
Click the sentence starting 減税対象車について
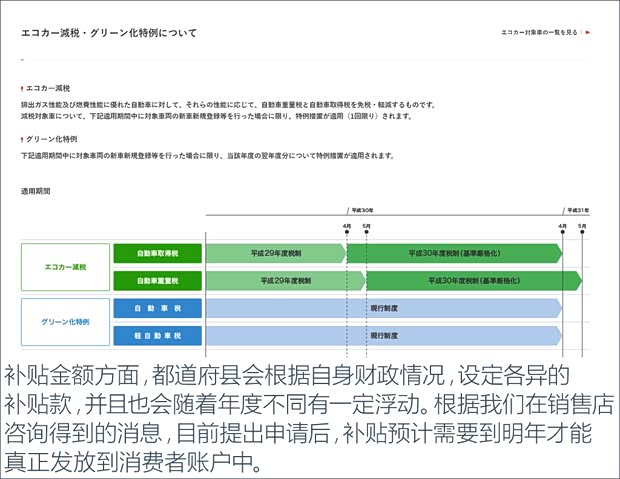217,116
